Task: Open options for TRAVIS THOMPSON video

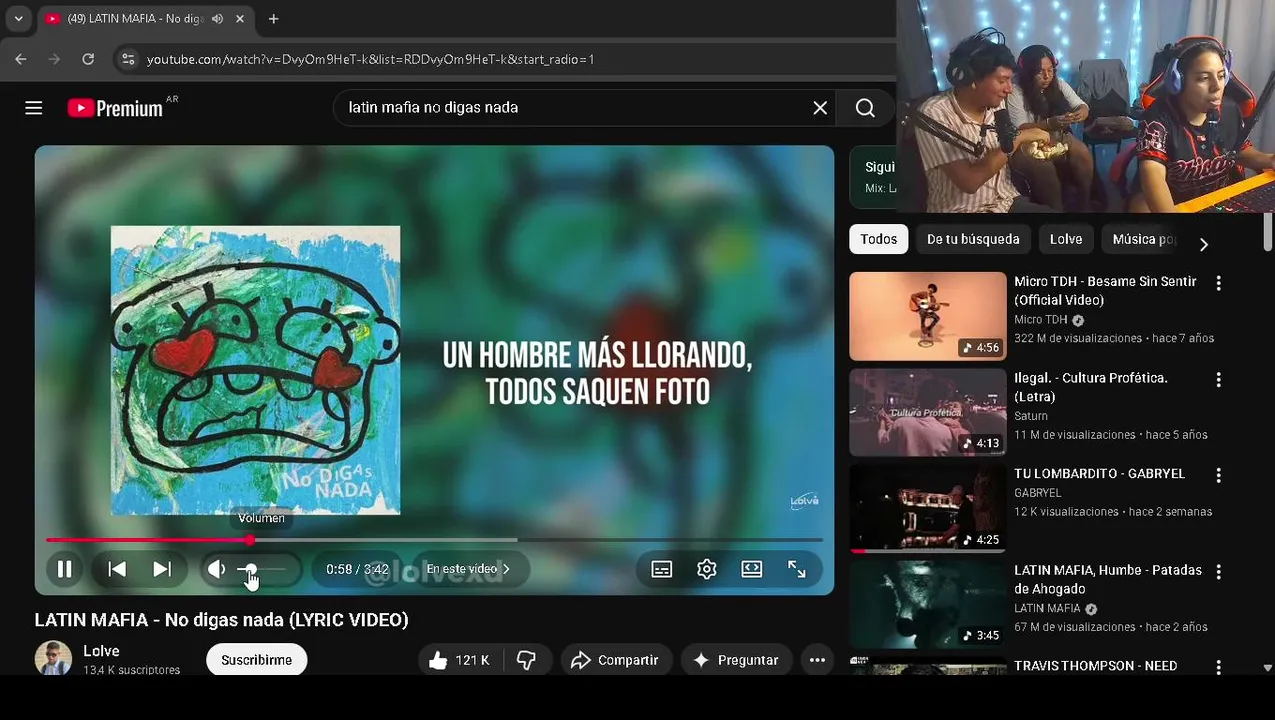Action: 1218,666
